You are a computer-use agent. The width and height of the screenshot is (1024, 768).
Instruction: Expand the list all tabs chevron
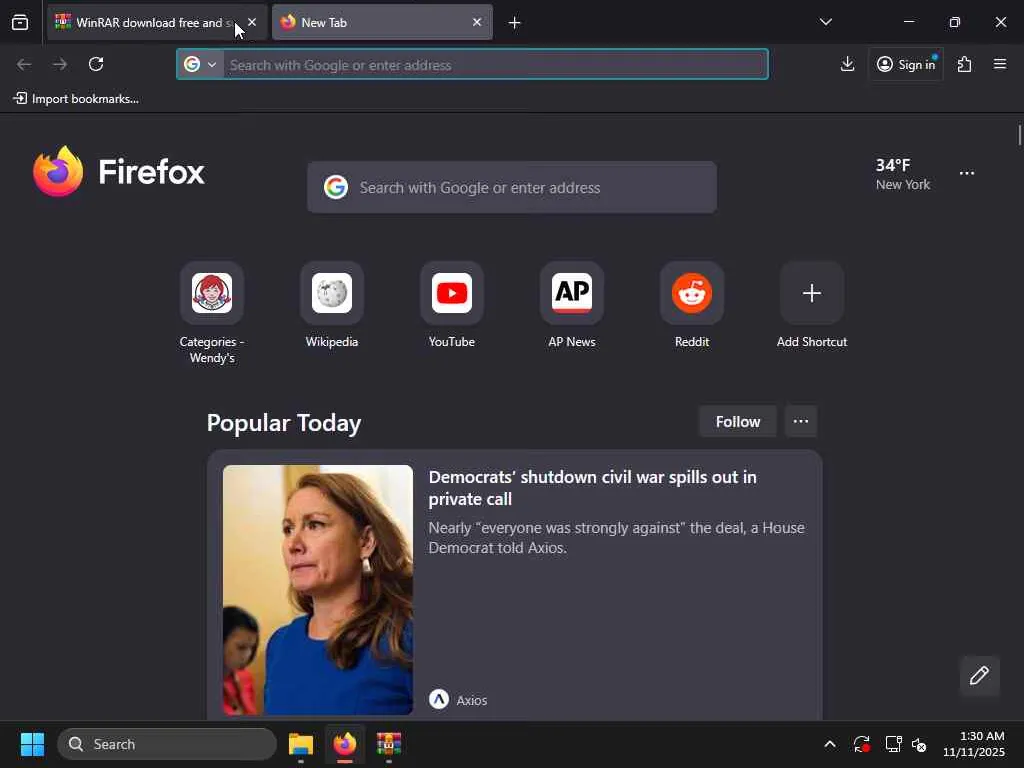(825, 22)
